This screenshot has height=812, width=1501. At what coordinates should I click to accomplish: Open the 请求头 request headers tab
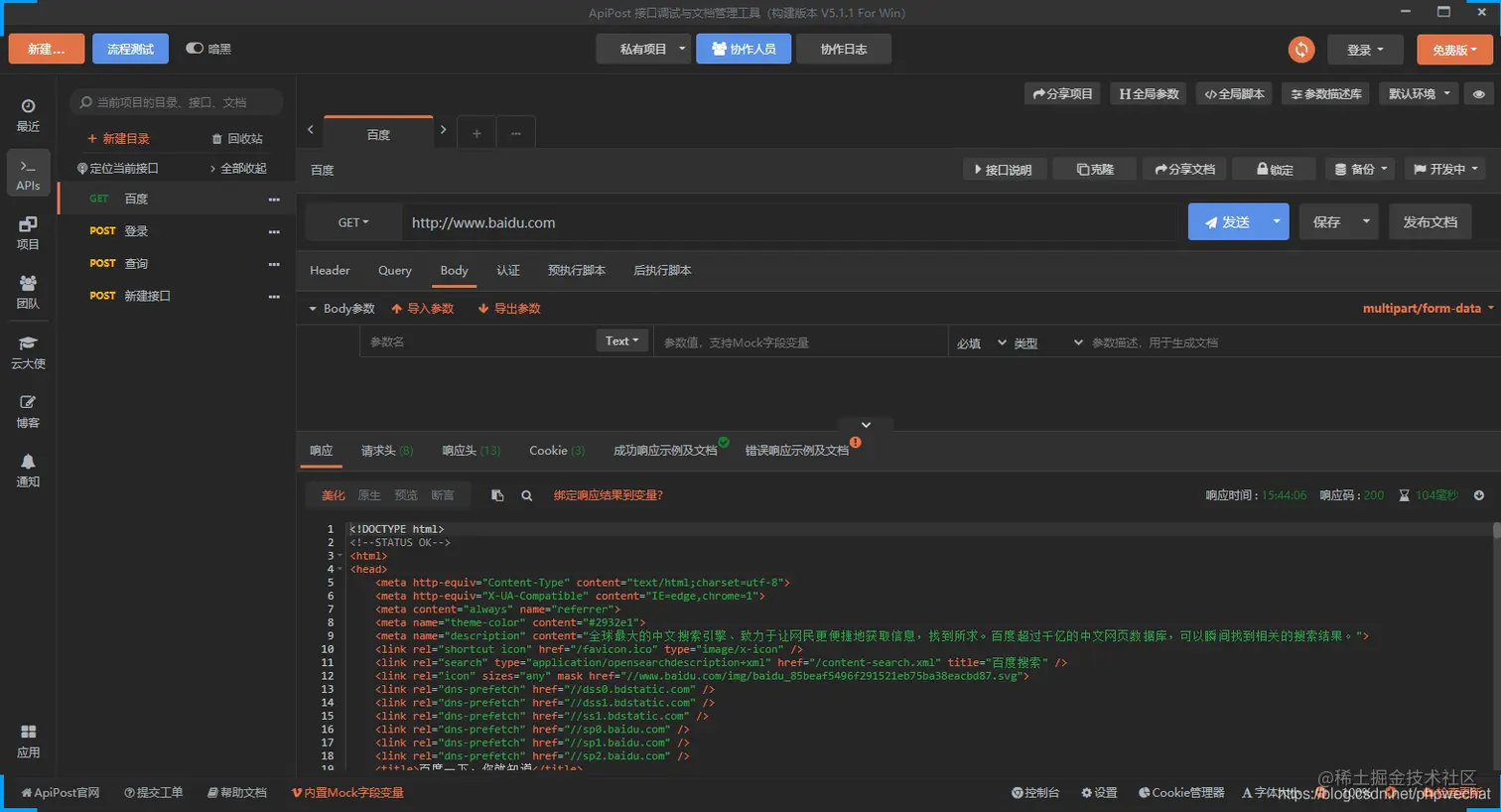tap(387, 451)
